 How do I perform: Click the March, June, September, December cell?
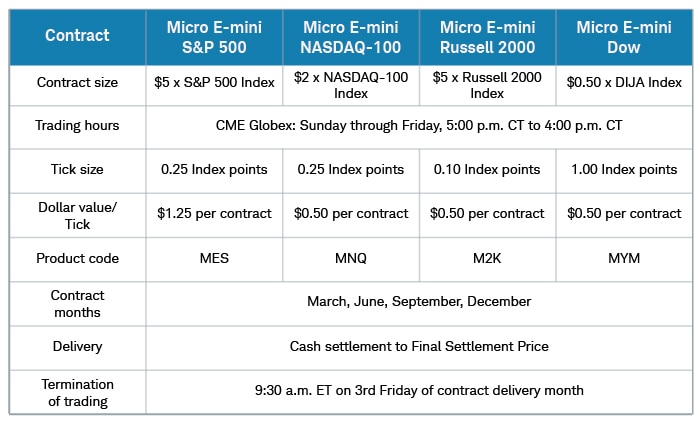pos(419,302)
